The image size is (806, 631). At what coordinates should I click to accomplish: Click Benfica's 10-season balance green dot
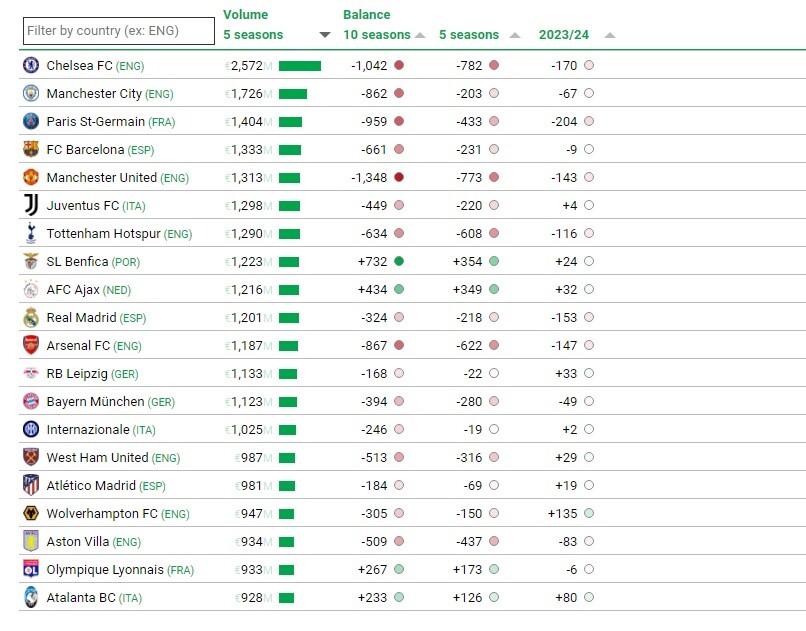point(399,261)
